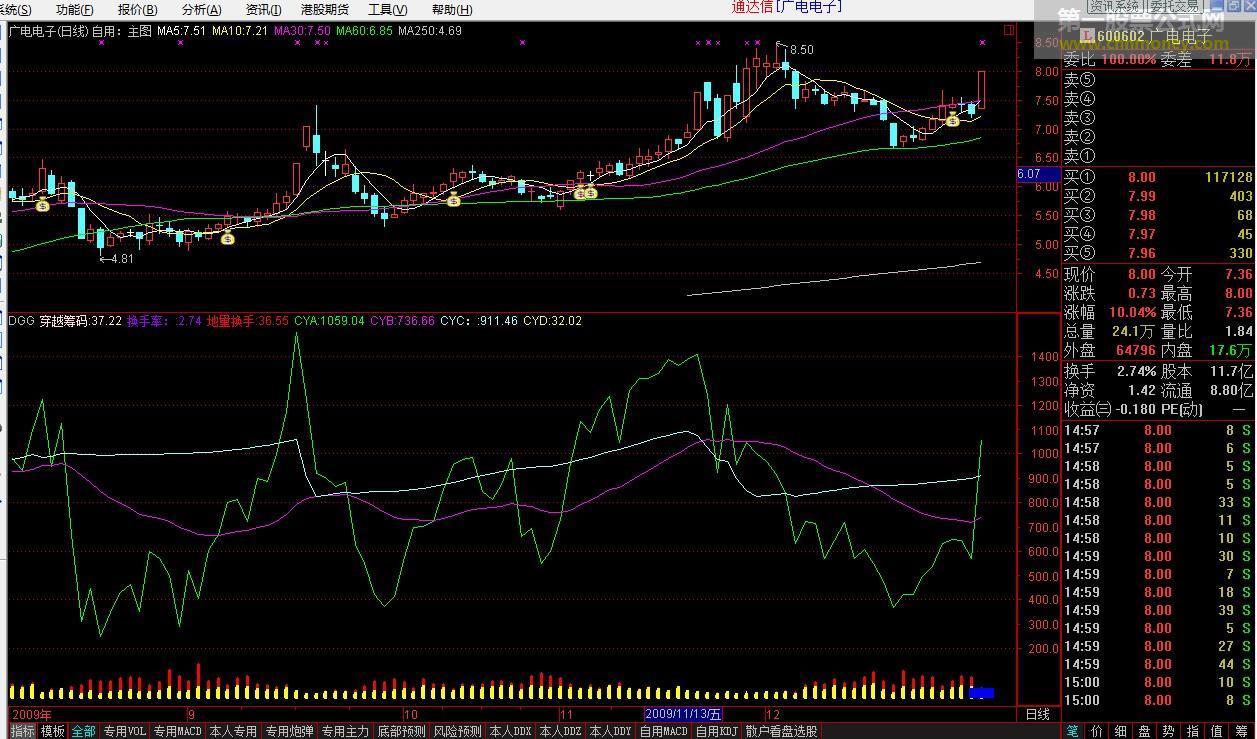
Task: Click the 买① price 8.00 row
Action: click(1158, 177)
